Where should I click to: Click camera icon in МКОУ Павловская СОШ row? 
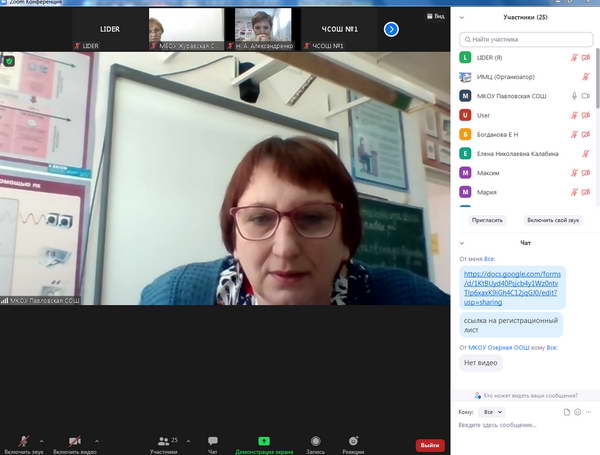(586, 96)
